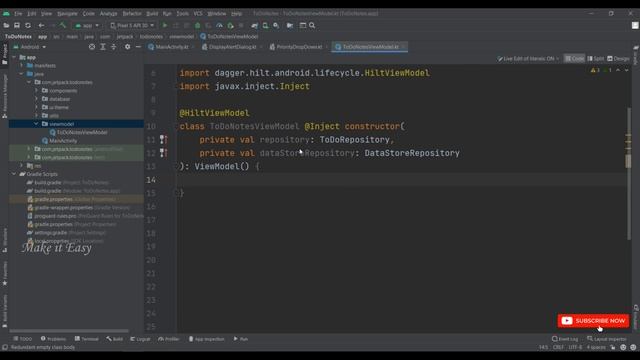Switch to PriorityDropDown.kt tab
Viewport: 640px width, 360px height.
[299, 47]
